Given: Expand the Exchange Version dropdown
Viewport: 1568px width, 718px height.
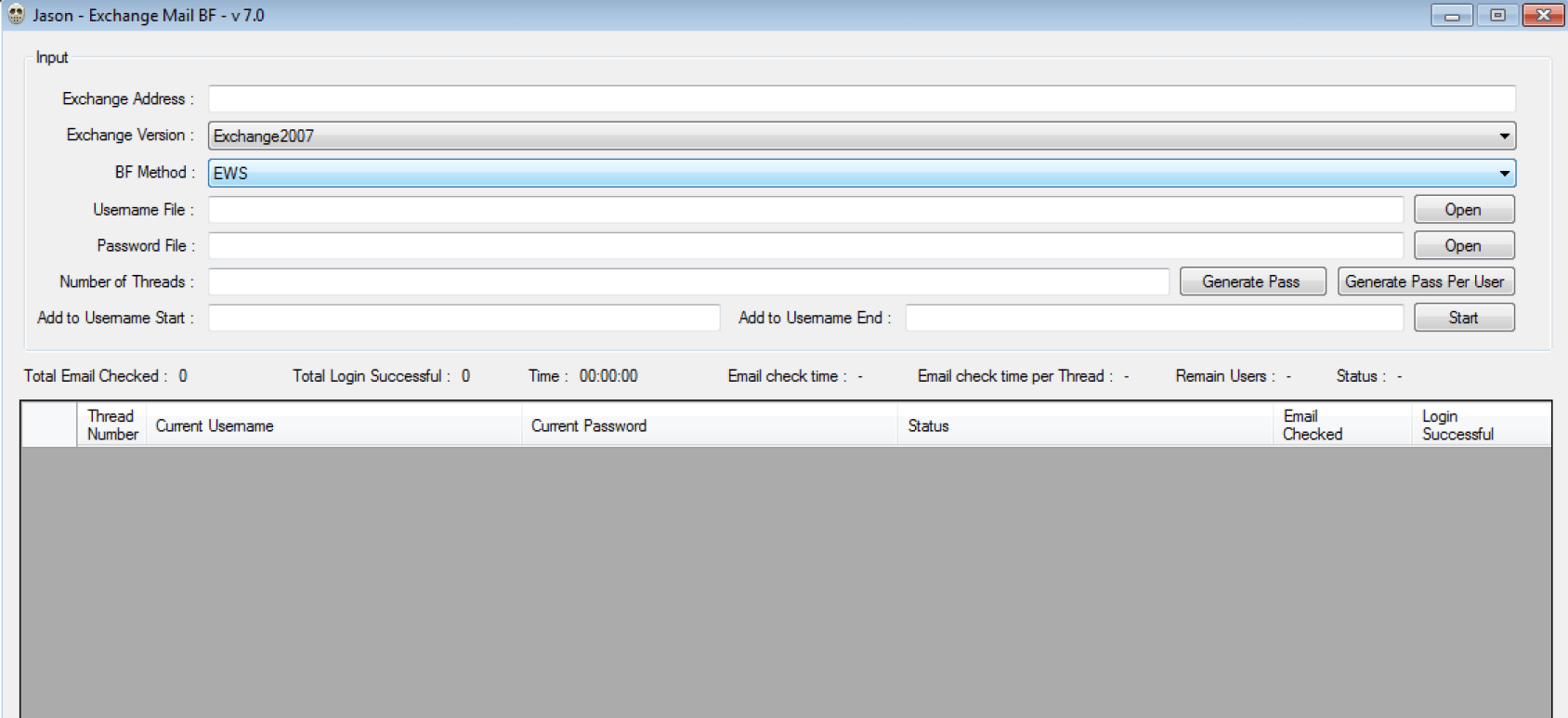Looking at the screenshot, I should (1503, 137).
